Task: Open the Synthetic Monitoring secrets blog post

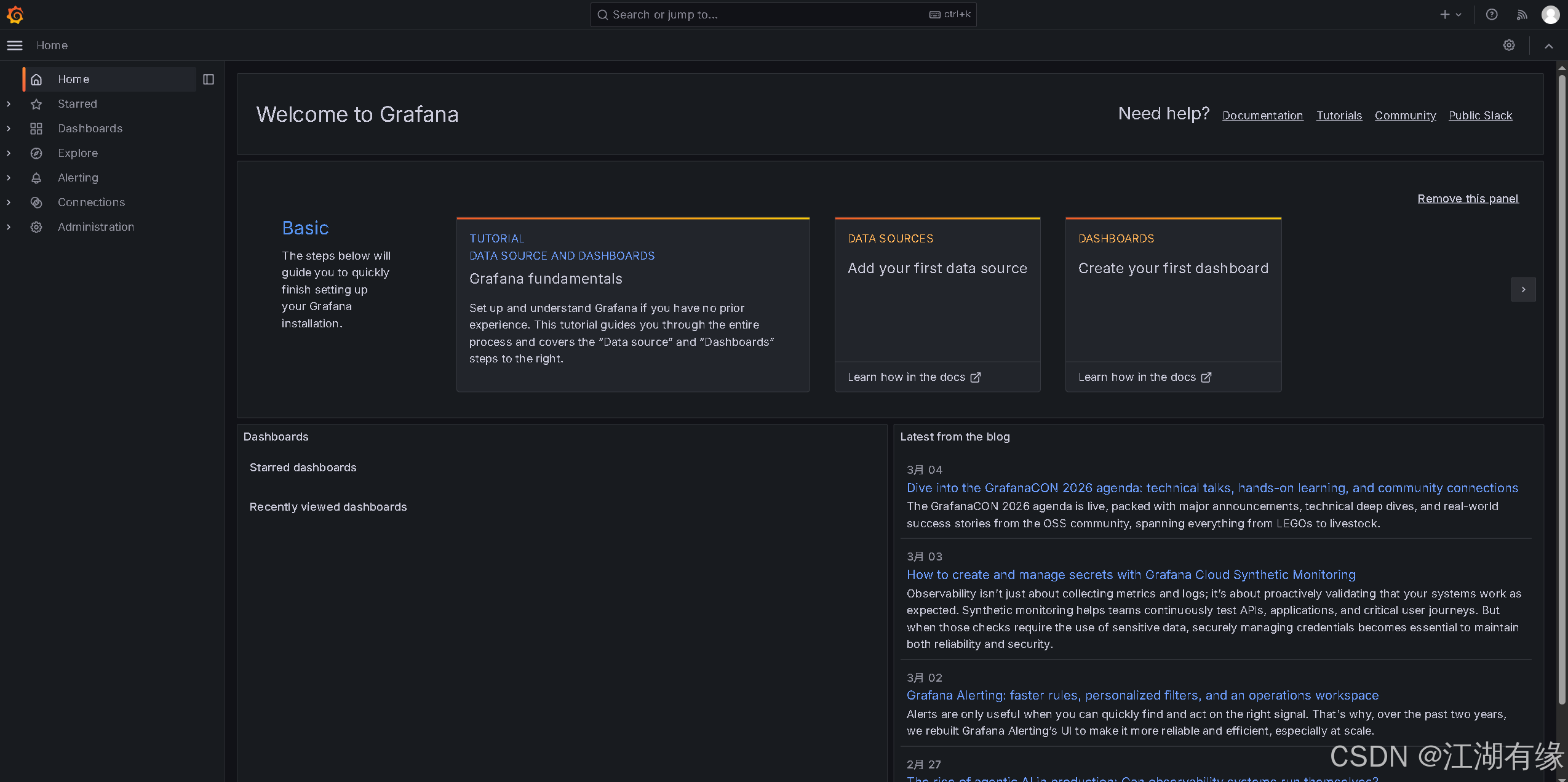Action: [x=1131, y=575]
